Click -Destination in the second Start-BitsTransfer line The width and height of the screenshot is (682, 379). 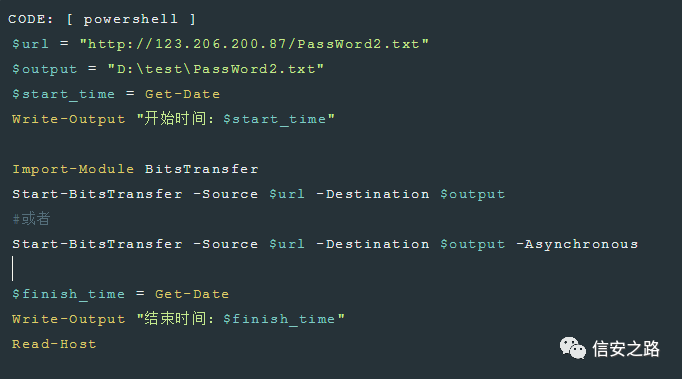[x=373, y=244]
